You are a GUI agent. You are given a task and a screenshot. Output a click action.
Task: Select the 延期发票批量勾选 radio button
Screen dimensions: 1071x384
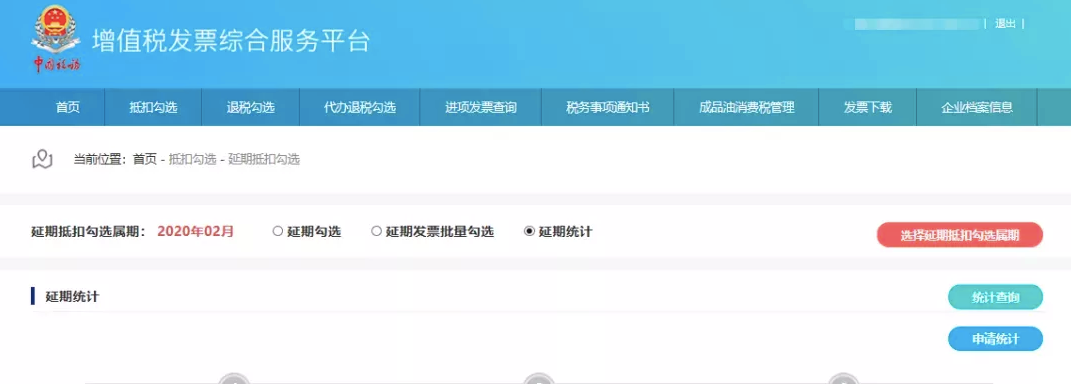376,232
